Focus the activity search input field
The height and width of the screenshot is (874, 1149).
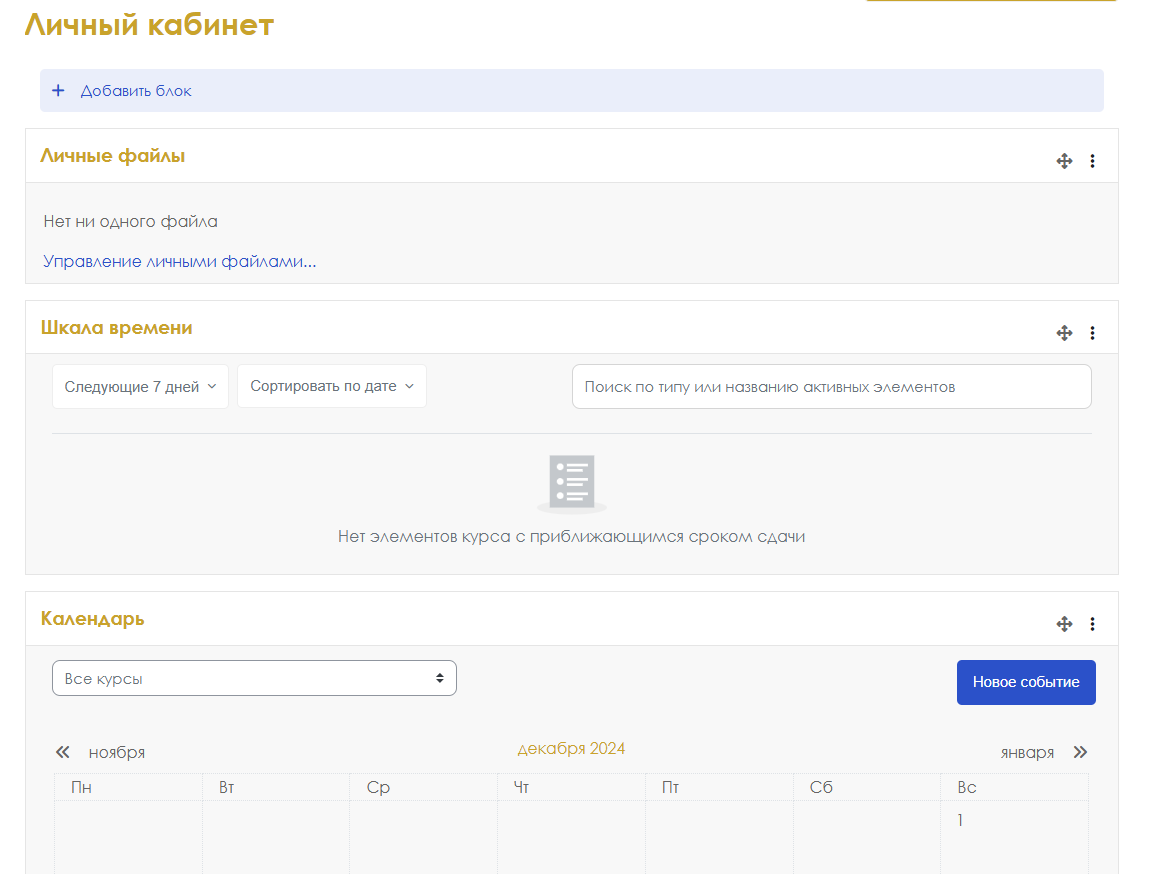(831, 387)
